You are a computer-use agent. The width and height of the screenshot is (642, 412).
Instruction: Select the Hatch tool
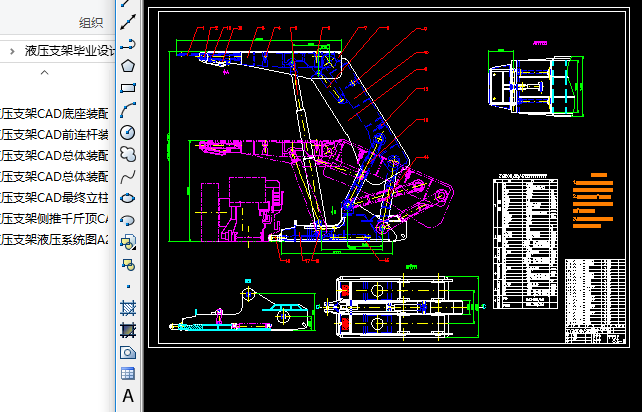[128, 308]
